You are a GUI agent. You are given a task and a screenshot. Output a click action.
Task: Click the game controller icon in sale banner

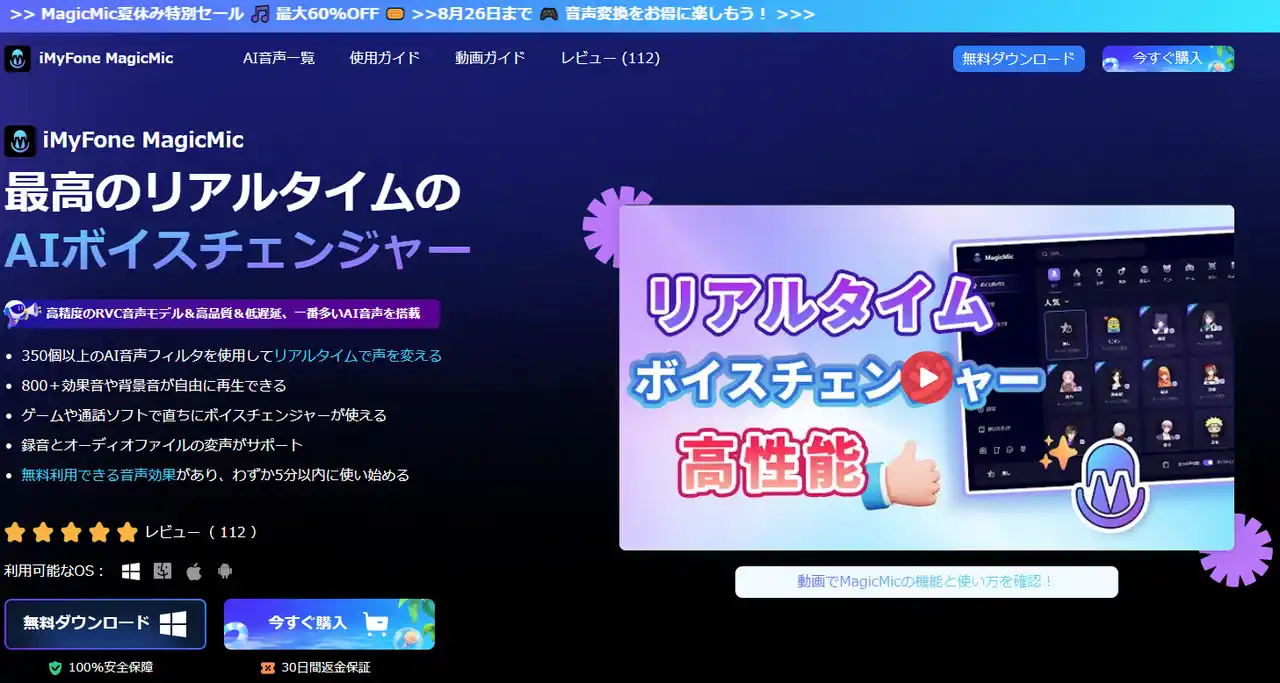pyautogui.click(x=548, y=14)
